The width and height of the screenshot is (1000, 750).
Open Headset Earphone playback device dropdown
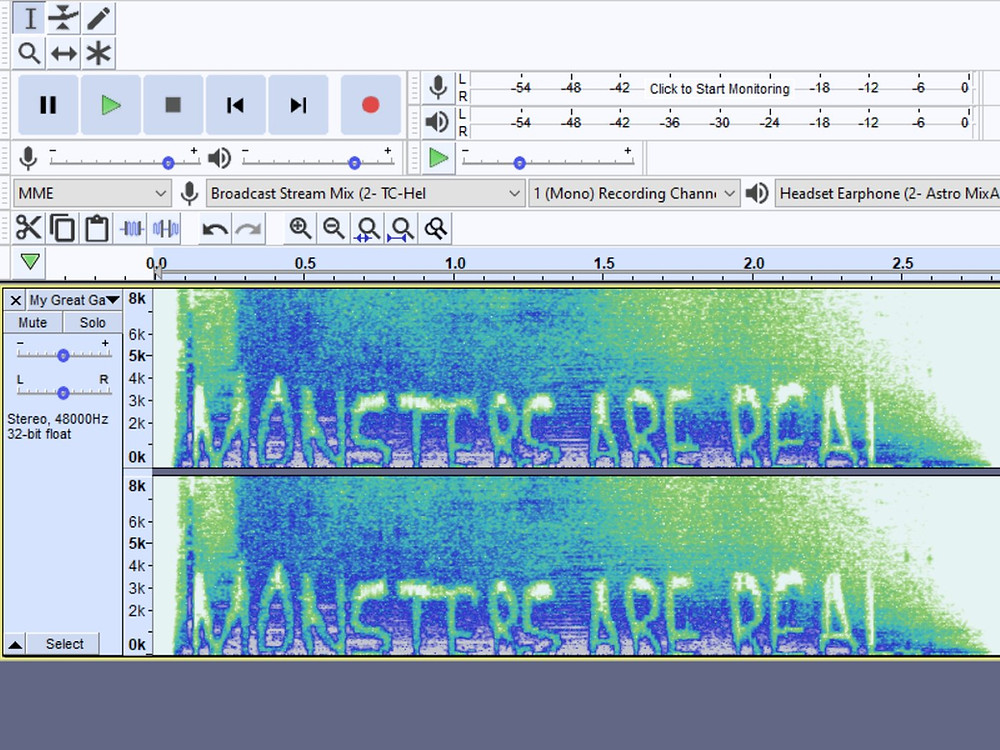click(888, 193)
